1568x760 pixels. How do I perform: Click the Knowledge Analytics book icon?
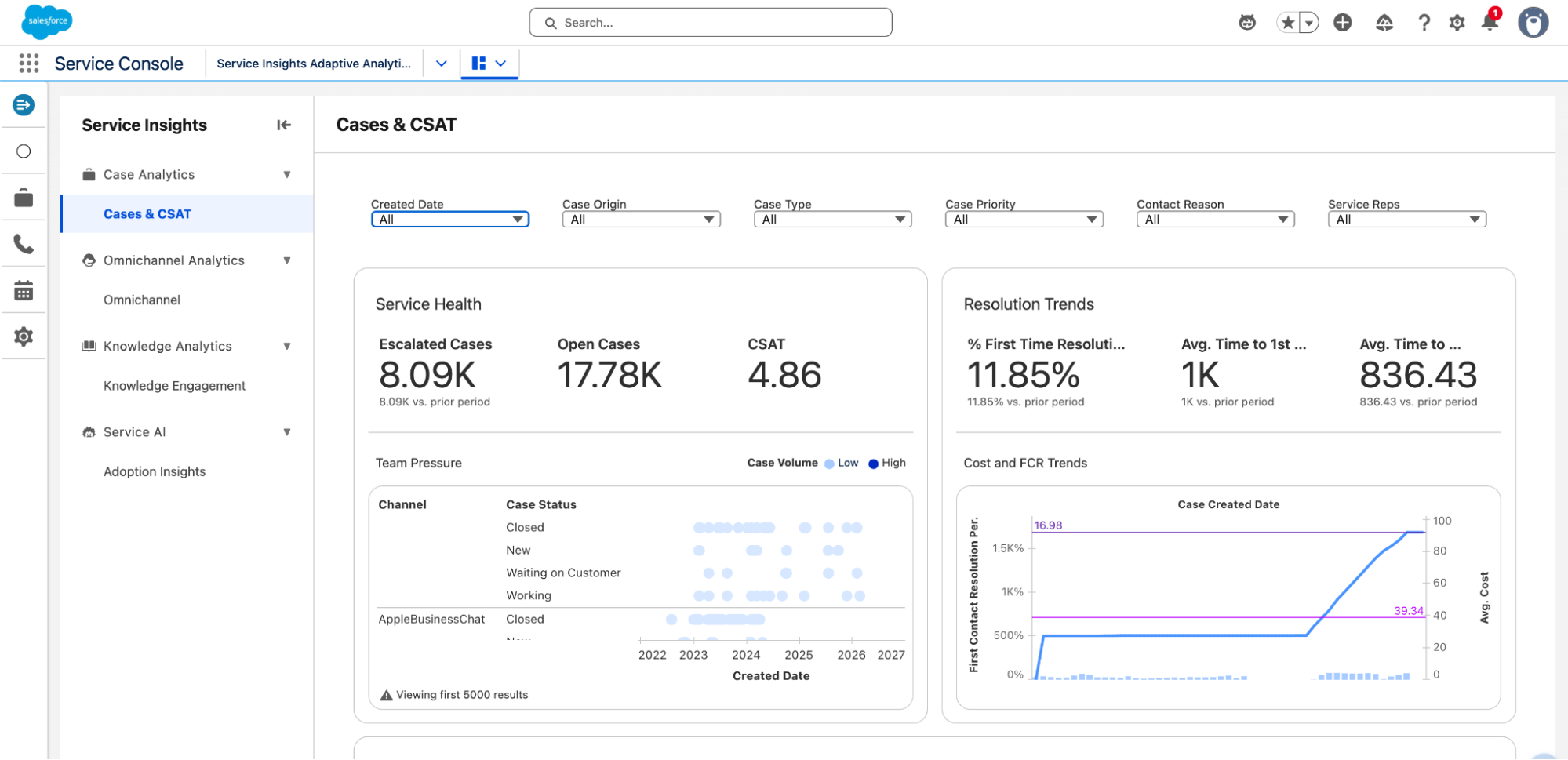pos(89,346)
